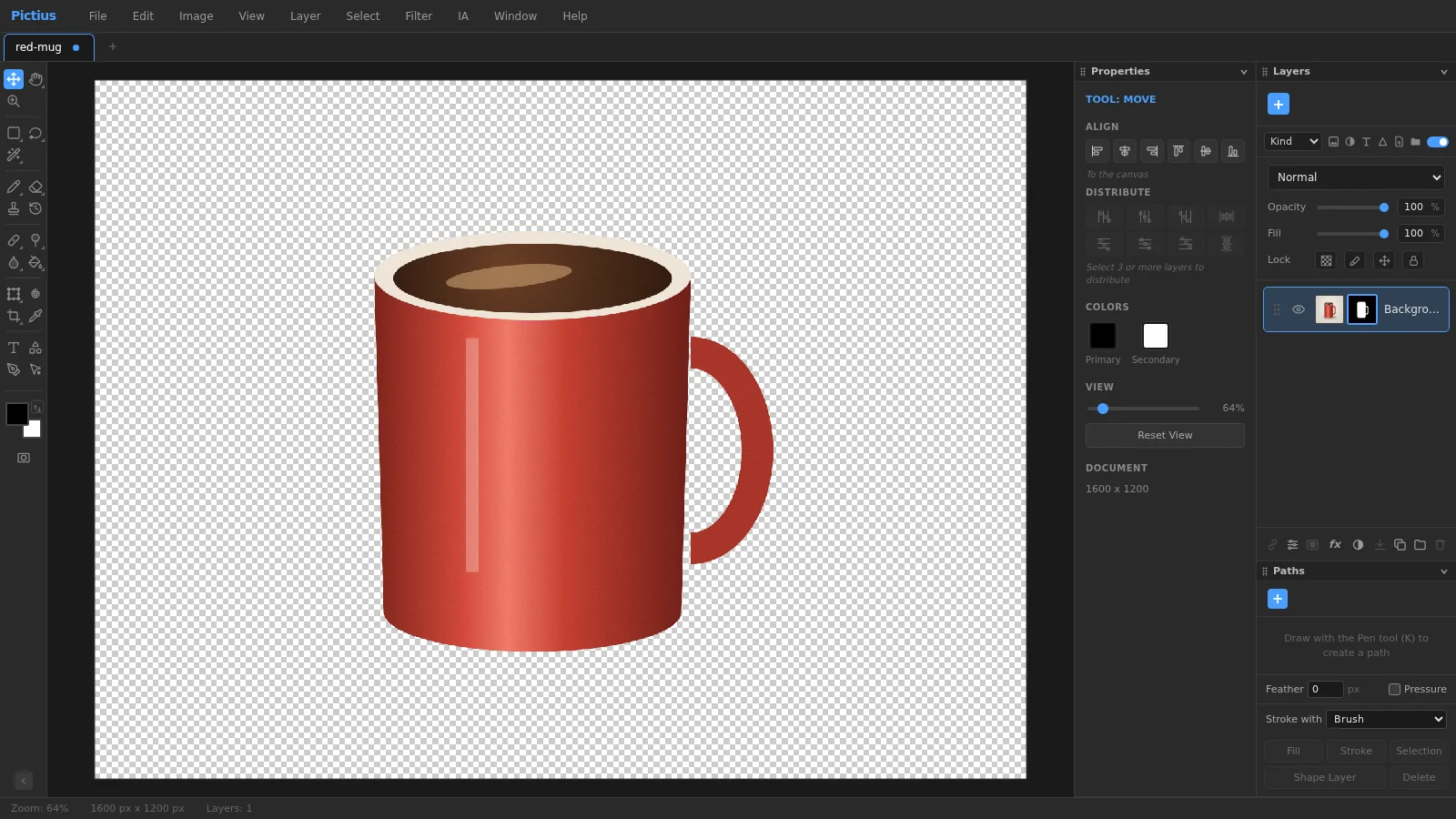This screenshot has height=819, width=1456.
Task: Collapse the Properties panel chevron
Action: point(1244,72)
